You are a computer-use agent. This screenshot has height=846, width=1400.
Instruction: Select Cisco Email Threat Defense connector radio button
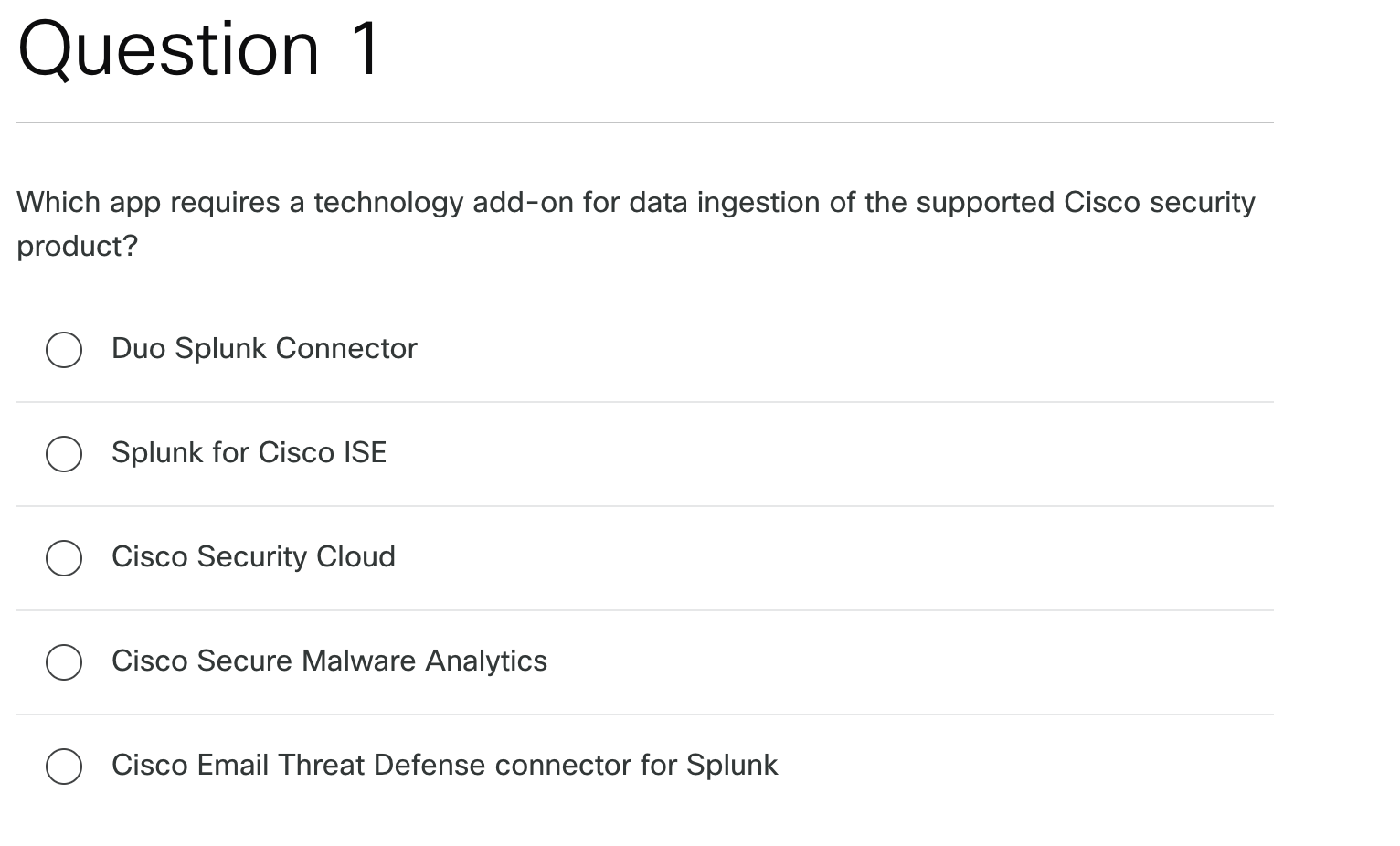point(64,766)
